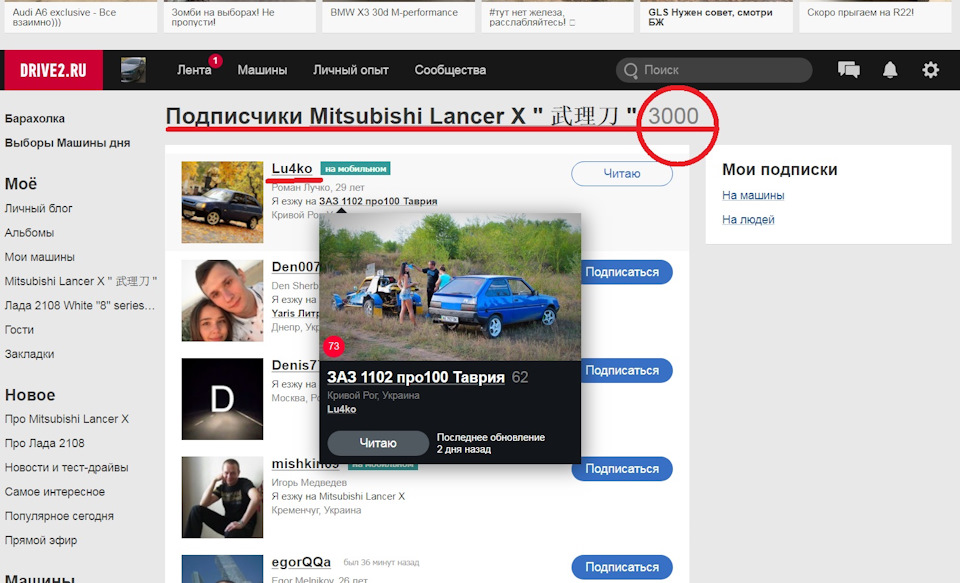Open Популярное сегодня link
The height and width of the screenshot is (583, 960).
[59, 516]
